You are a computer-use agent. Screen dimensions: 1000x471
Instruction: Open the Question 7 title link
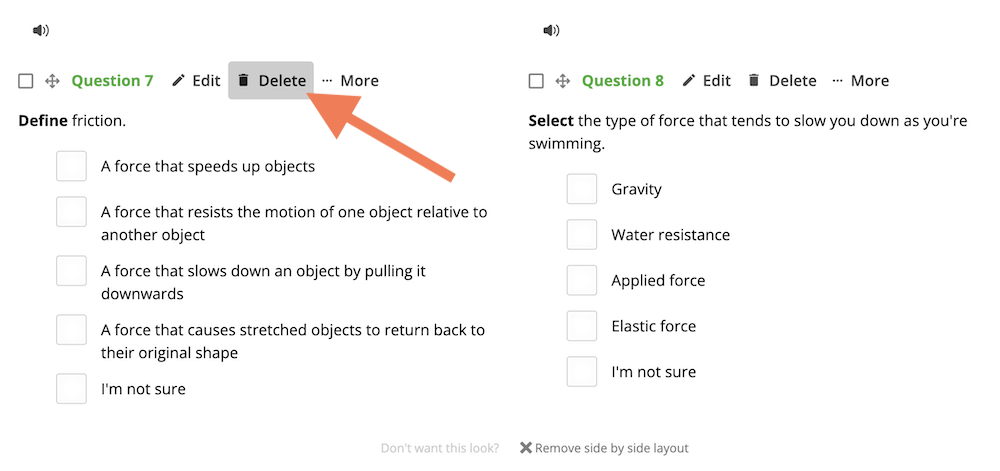click(112, 81)
